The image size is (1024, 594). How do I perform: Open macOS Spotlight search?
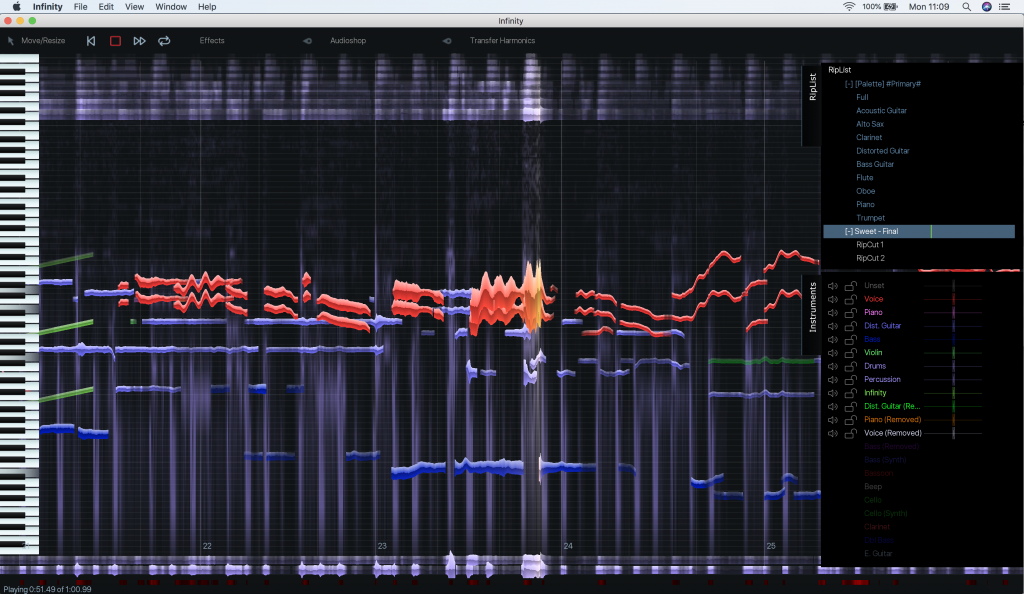966,7
